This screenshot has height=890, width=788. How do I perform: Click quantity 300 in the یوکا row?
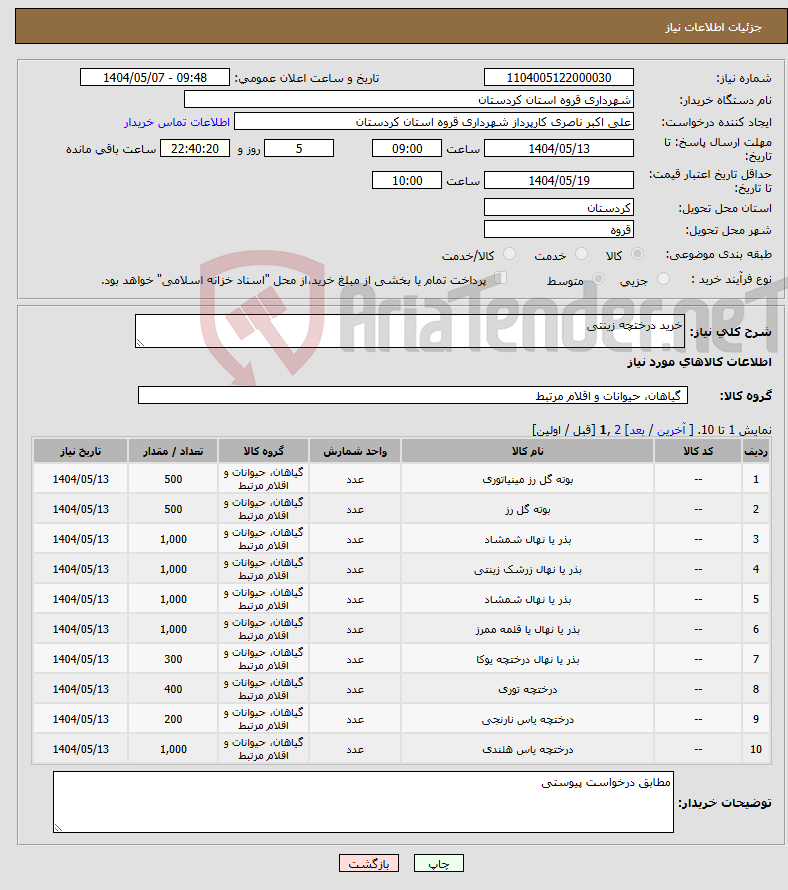pos(173,659)
